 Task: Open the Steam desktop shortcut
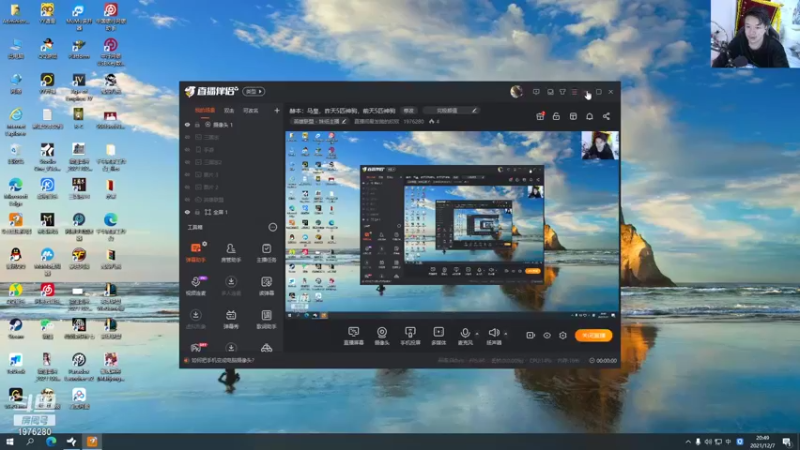click(16, 328)
